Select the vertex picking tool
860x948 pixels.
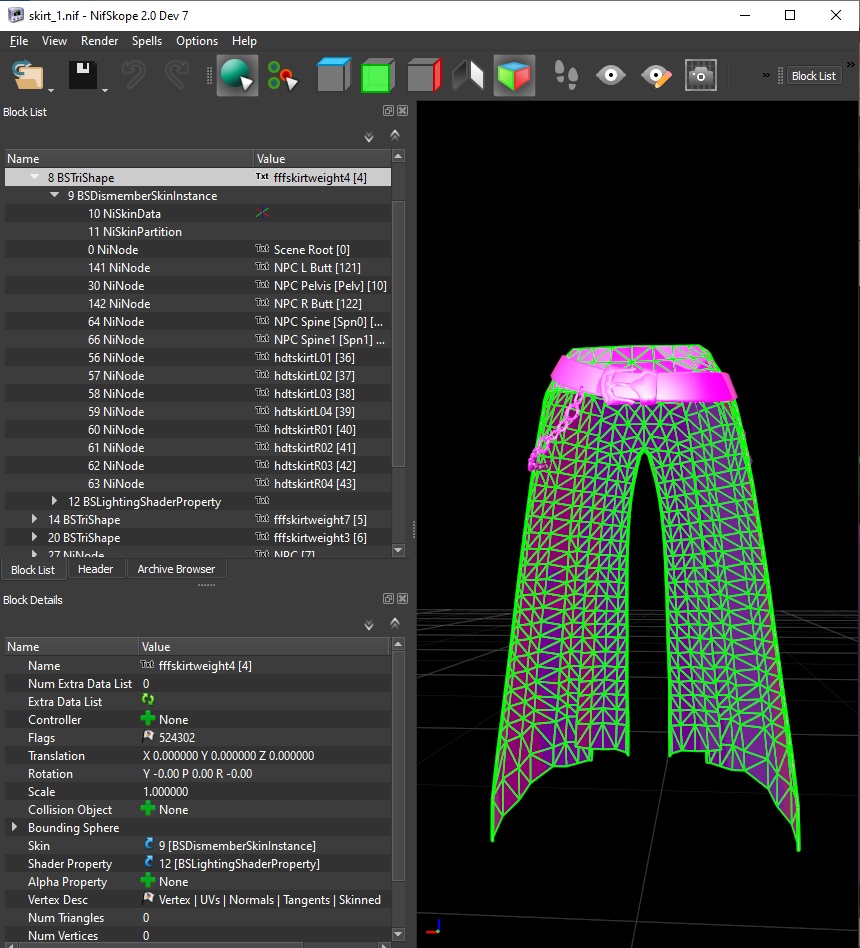(283, 76)
